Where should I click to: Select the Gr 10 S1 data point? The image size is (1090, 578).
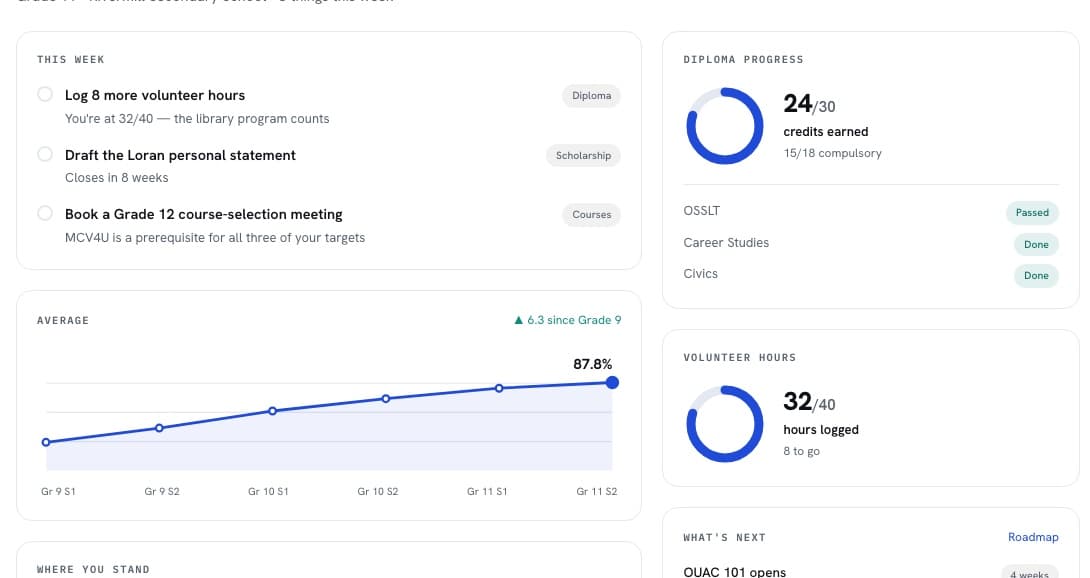(x=272, y=411)
